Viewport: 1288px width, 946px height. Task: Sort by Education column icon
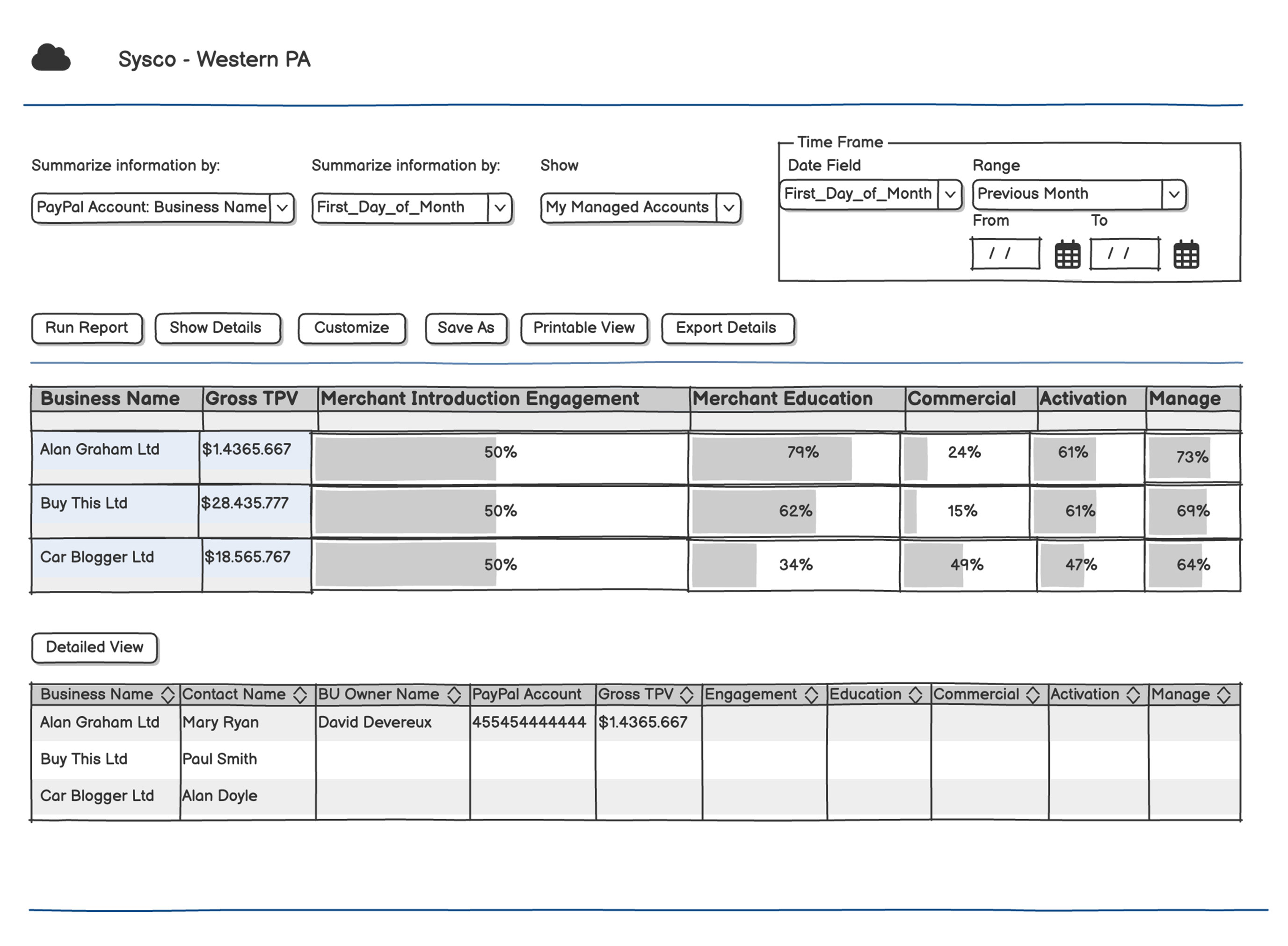[915, 695]
